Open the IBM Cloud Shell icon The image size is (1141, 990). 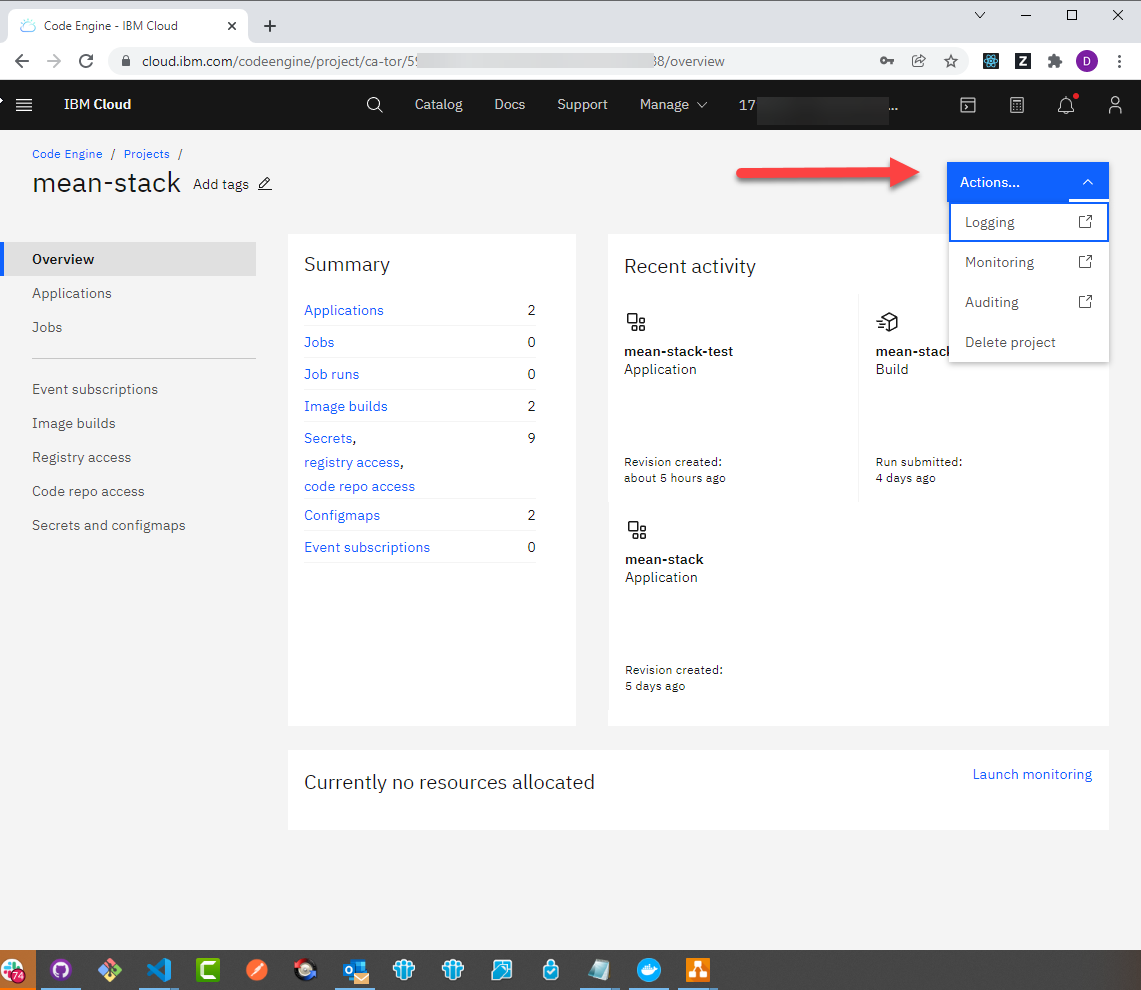(968, 105)
